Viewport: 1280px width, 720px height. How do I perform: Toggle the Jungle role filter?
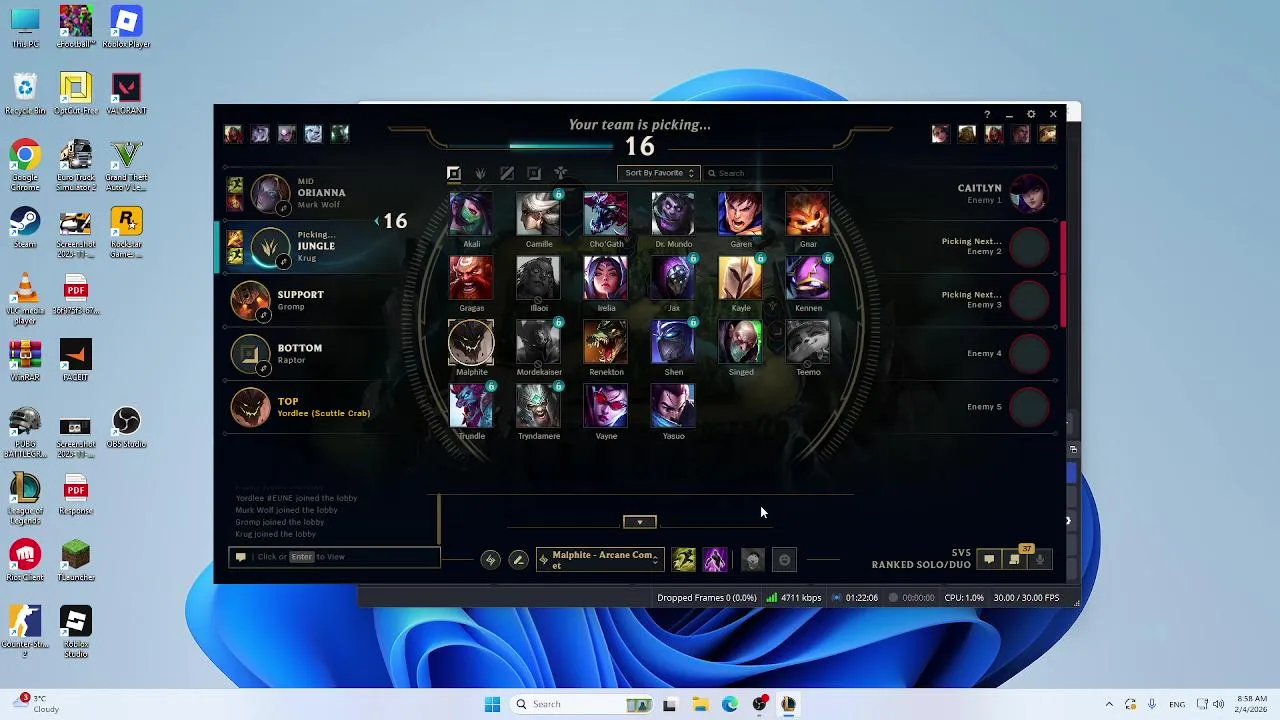[x=480, y=173]
